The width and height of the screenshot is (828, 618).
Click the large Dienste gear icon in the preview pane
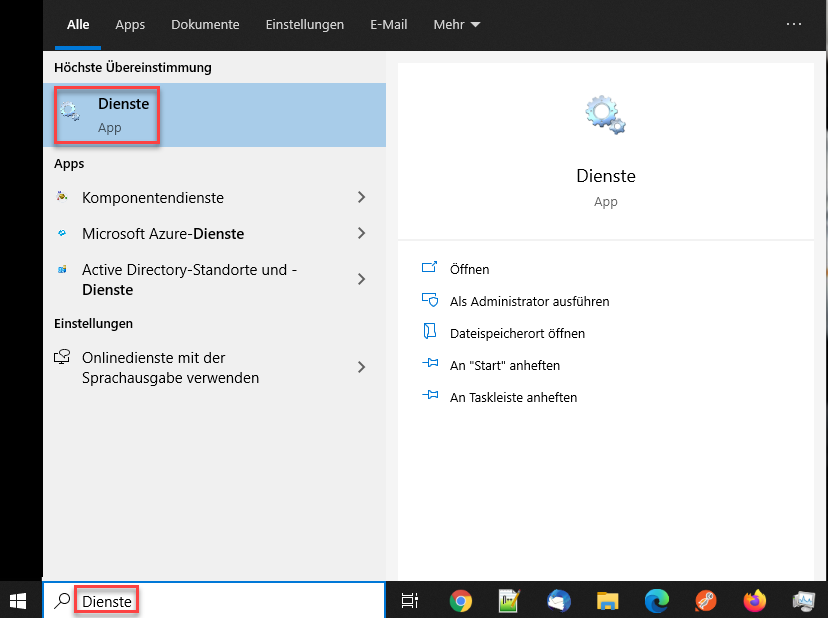(x=605, y=116)
